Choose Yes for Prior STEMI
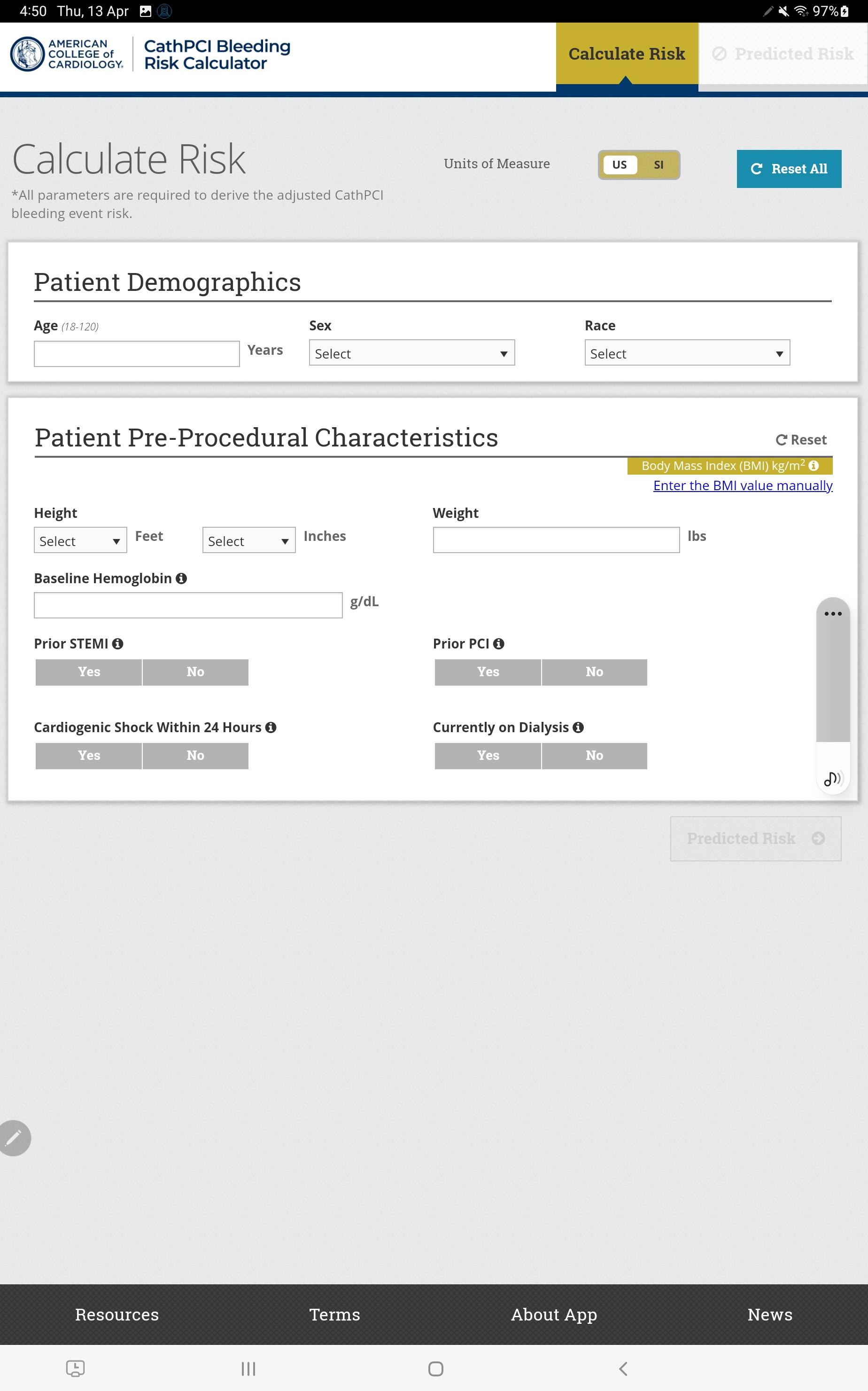868x1391 pixels. pyautogui.click(x=89, y=672)
